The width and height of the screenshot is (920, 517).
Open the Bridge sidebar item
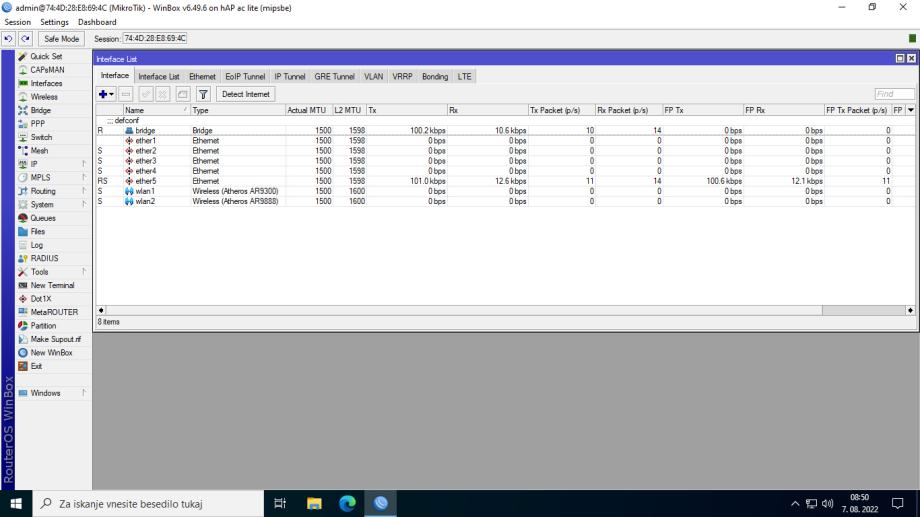(x=40, y=111)
